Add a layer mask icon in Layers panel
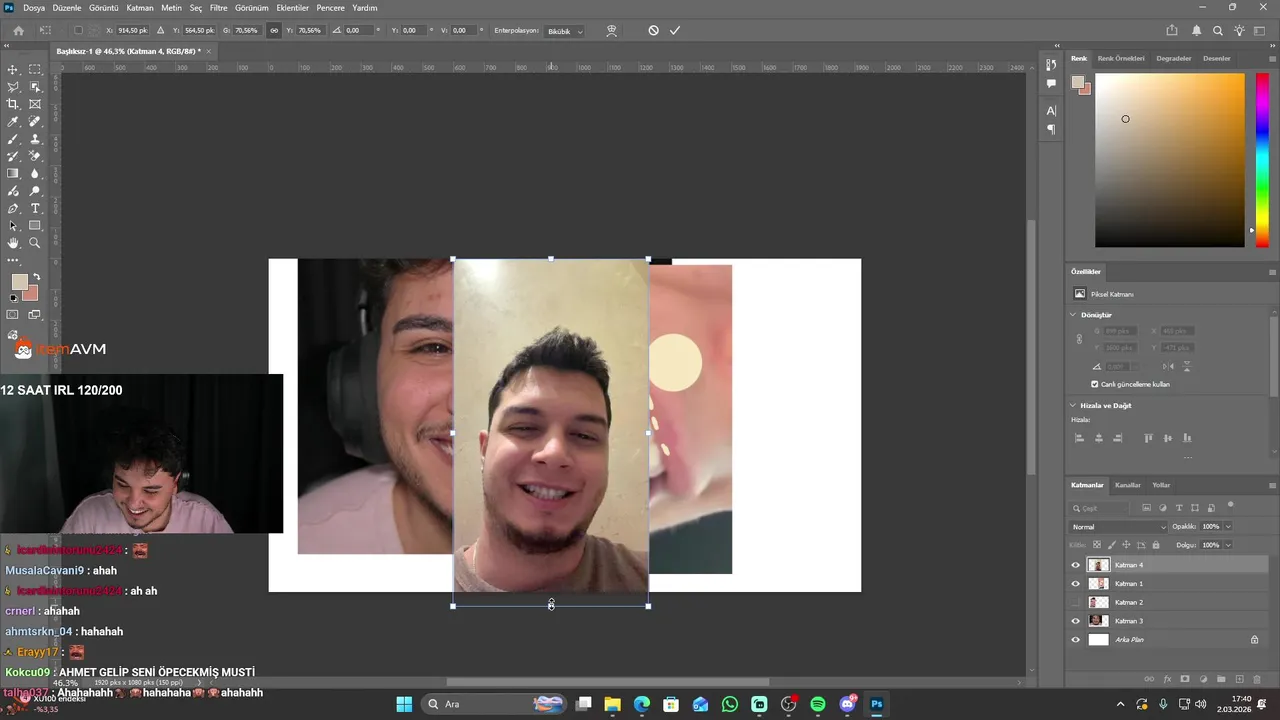Screen dimensions: 1280x720 click(x=1185, y=679)
